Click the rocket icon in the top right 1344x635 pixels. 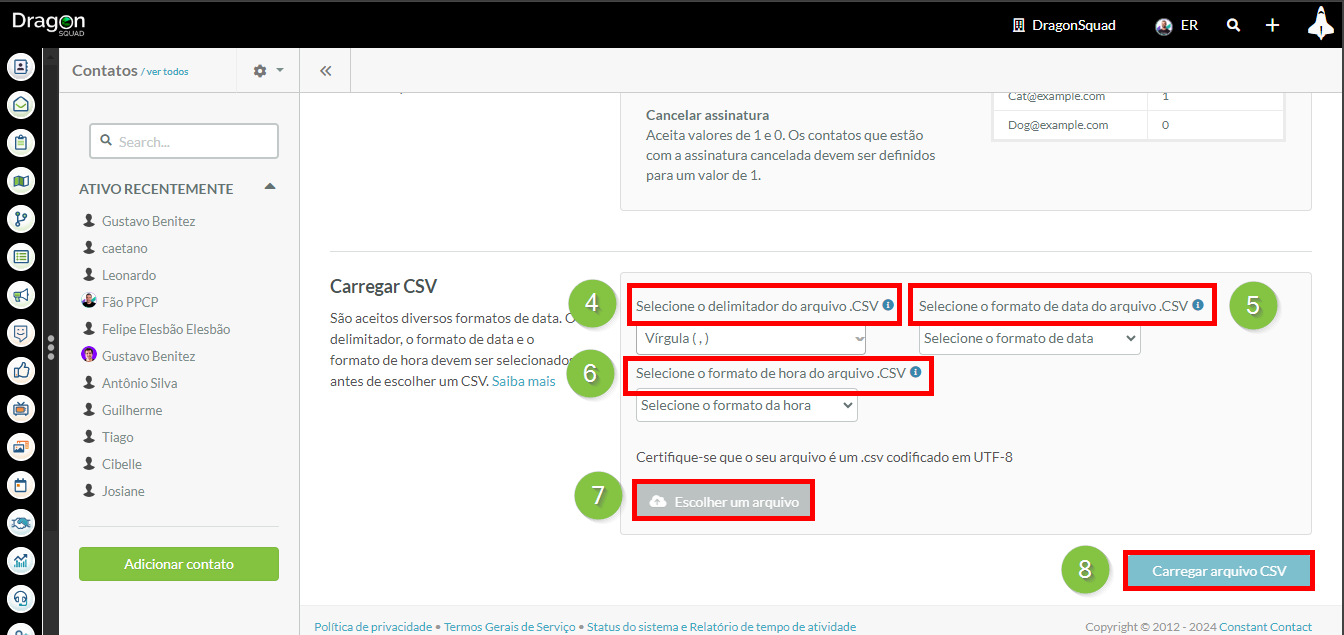click(x=1319, y=24)
